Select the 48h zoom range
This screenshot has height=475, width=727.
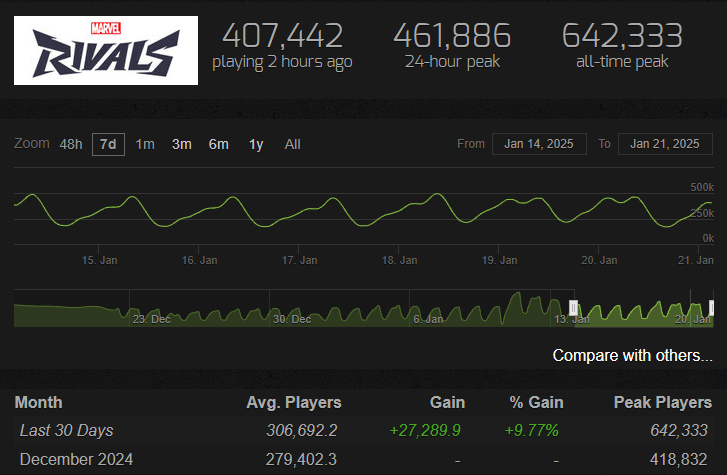pyautogui.click(x=71, y=144)
